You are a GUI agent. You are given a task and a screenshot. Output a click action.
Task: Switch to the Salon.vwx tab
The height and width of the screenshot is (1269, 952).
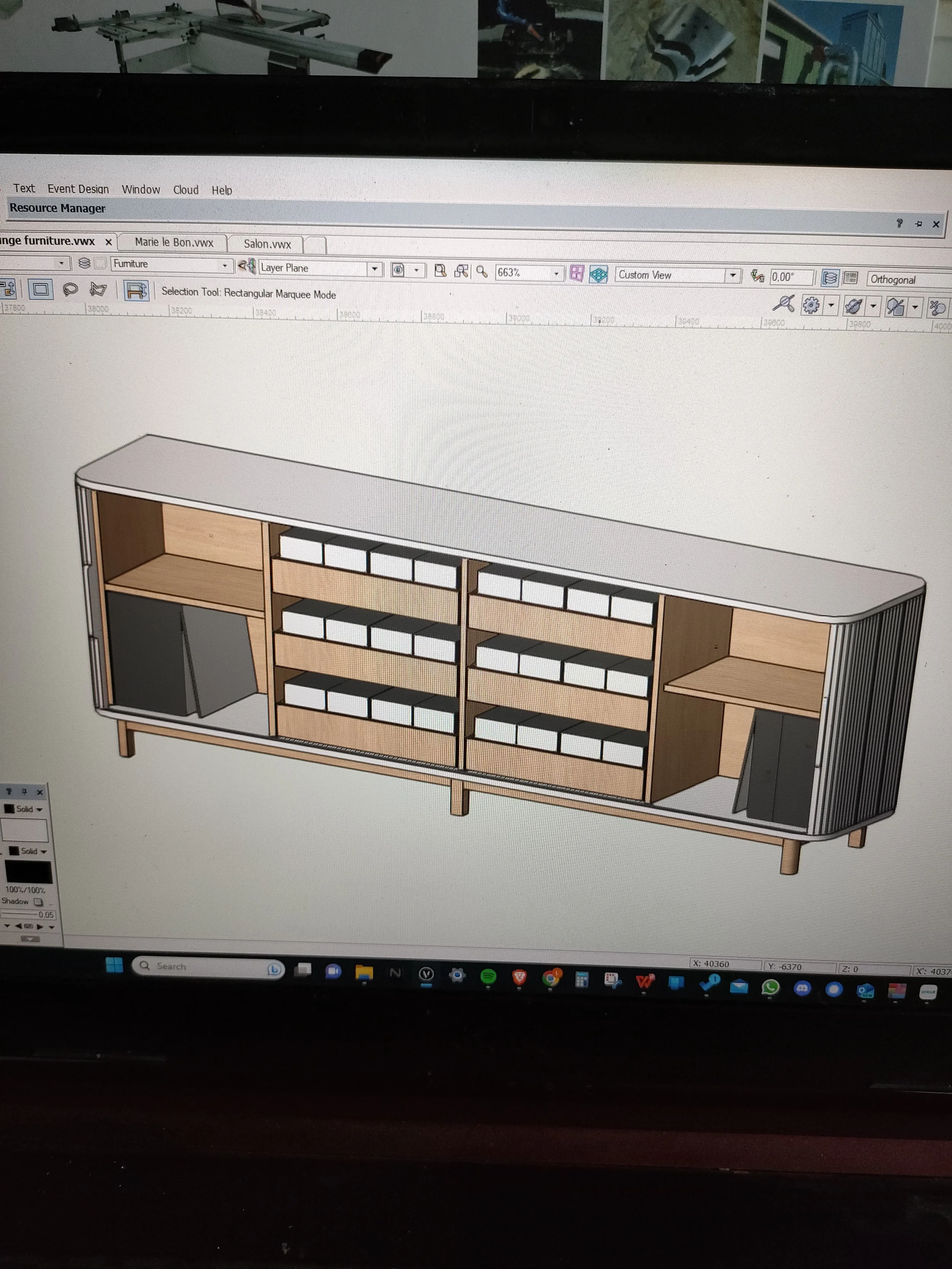tap(267, 244)
